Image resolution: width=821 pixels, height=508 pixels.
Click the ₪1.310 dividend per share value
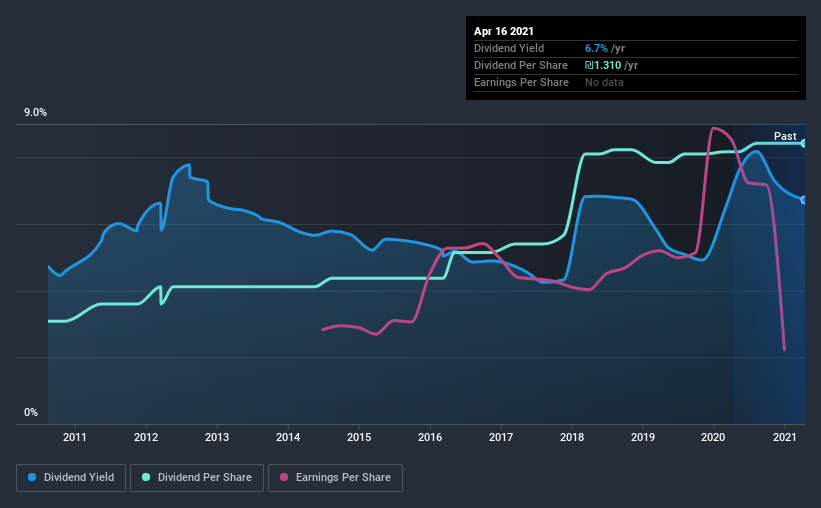tap(603, 65)
